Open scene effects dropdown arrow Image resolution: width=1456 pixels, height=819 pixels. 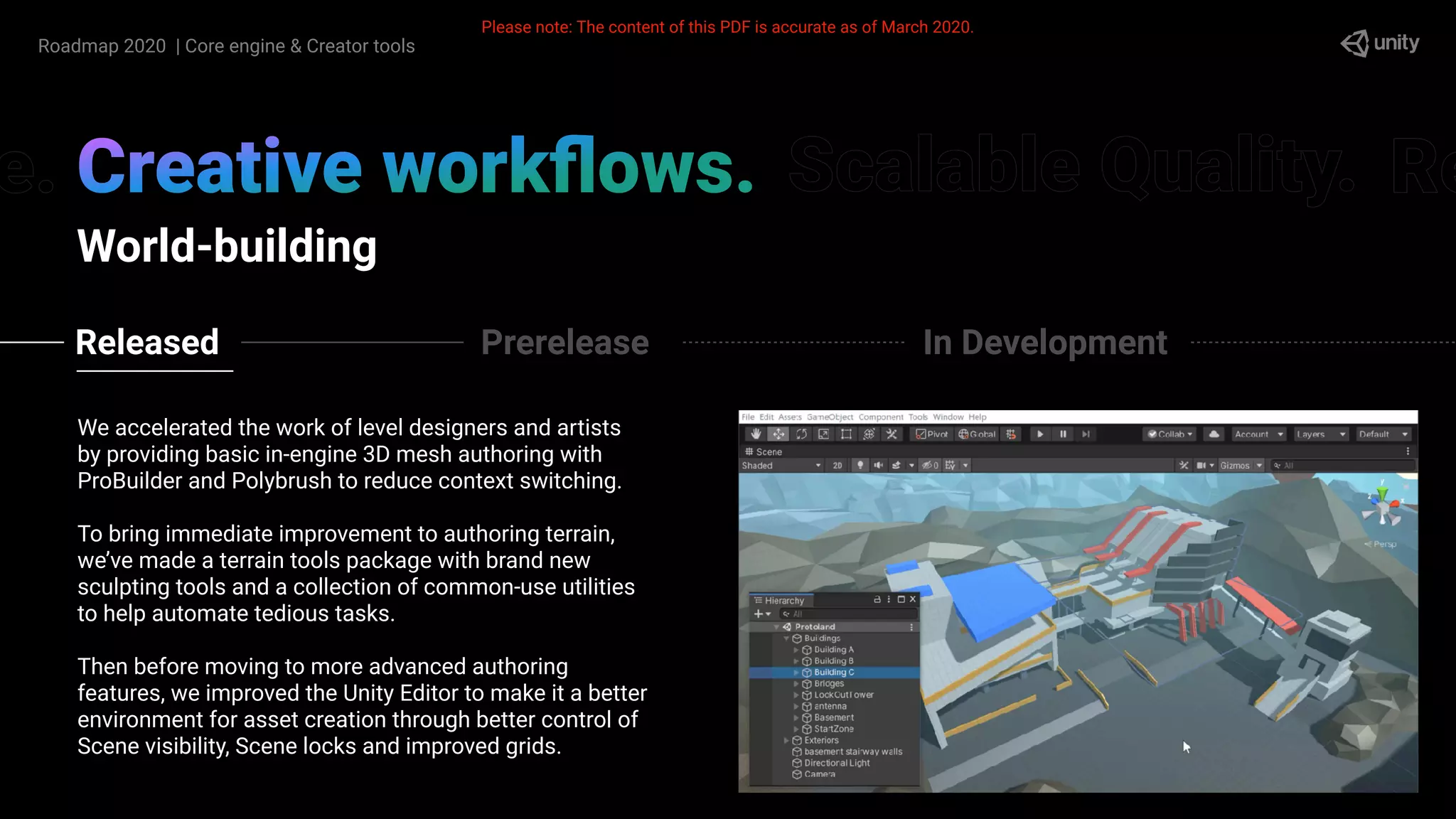[911, 466]
